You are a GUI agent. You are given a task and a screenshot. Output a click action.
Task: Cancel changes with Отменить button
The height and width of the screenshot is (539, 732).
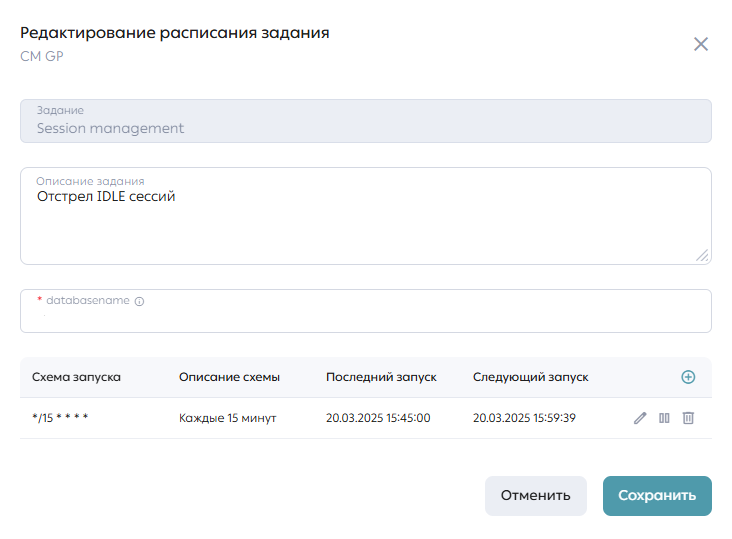[535, 496]
